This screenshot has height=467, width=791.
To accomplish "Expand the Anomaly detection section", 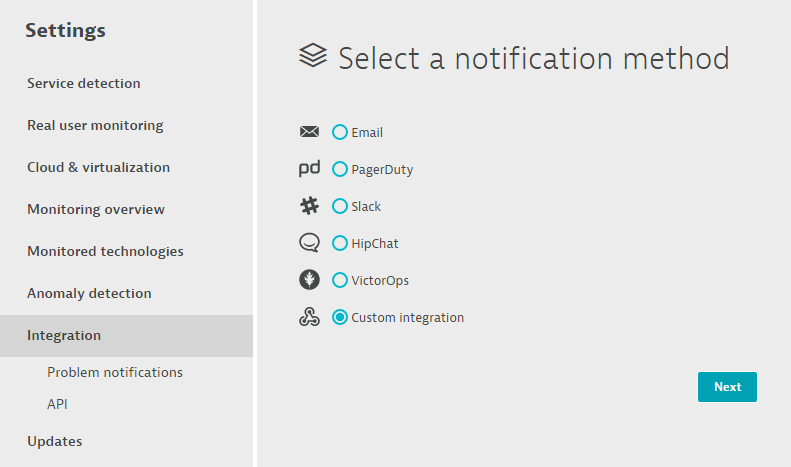I will [89, 293].
